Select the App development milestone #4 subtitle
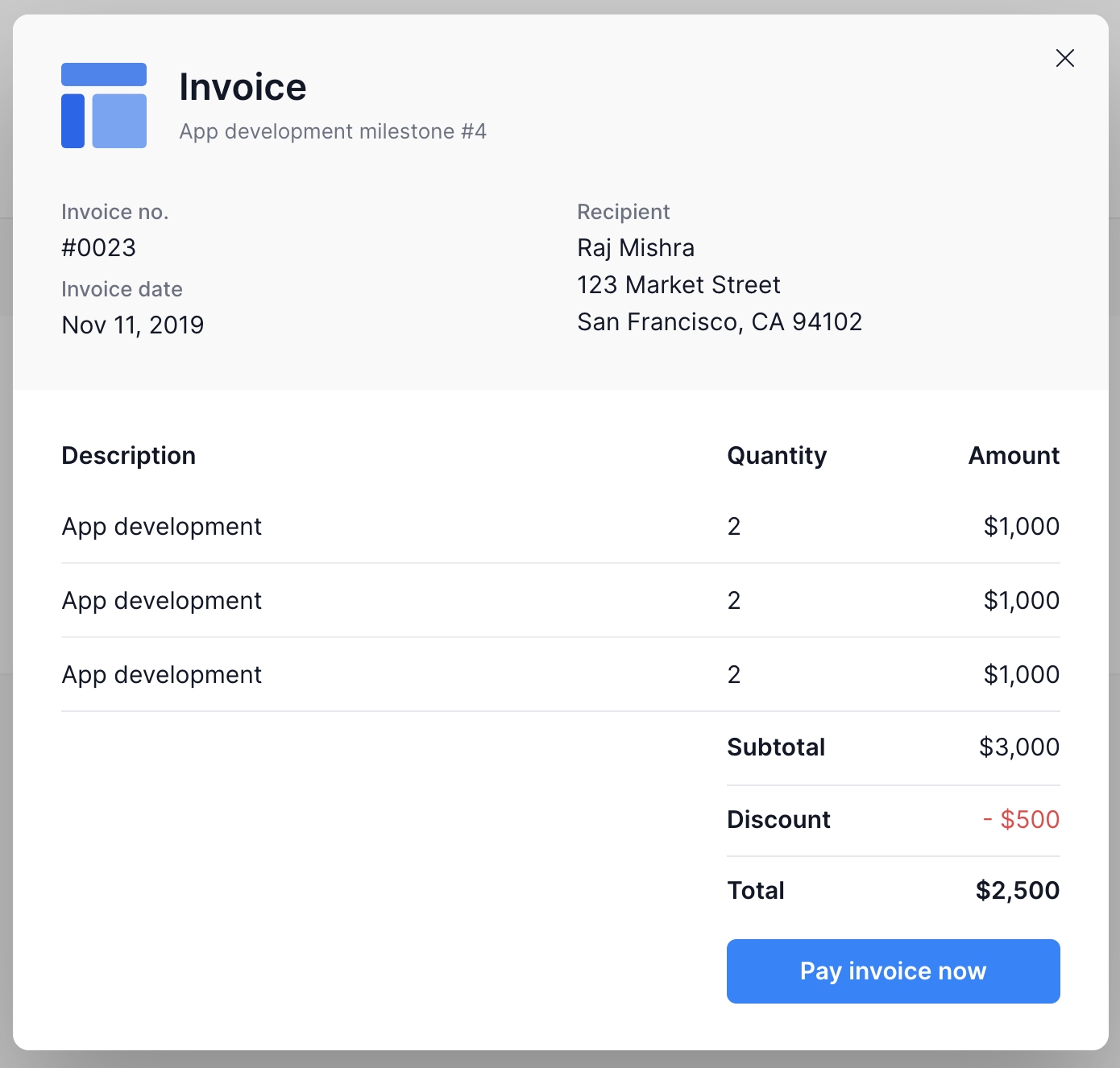 (332, 131)
